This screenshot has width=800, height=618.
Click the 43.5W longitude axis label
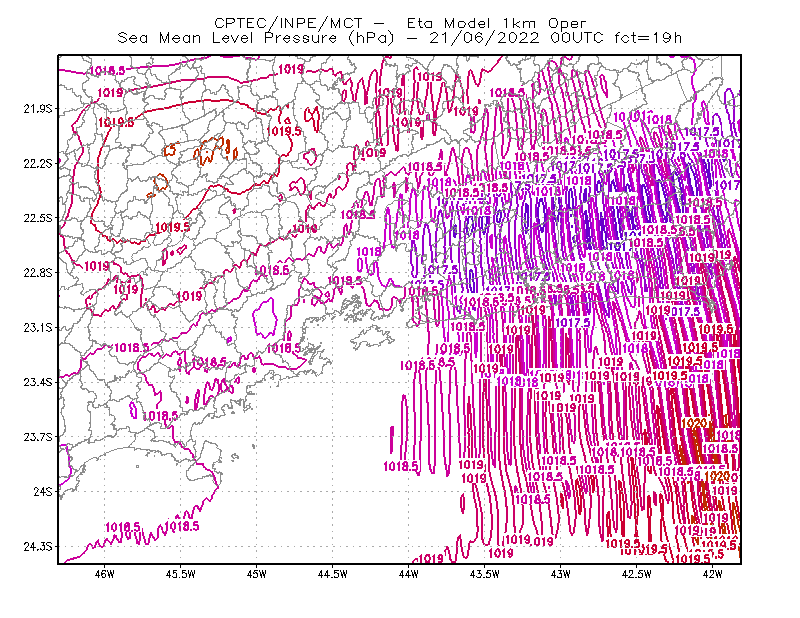click(484, 574)
